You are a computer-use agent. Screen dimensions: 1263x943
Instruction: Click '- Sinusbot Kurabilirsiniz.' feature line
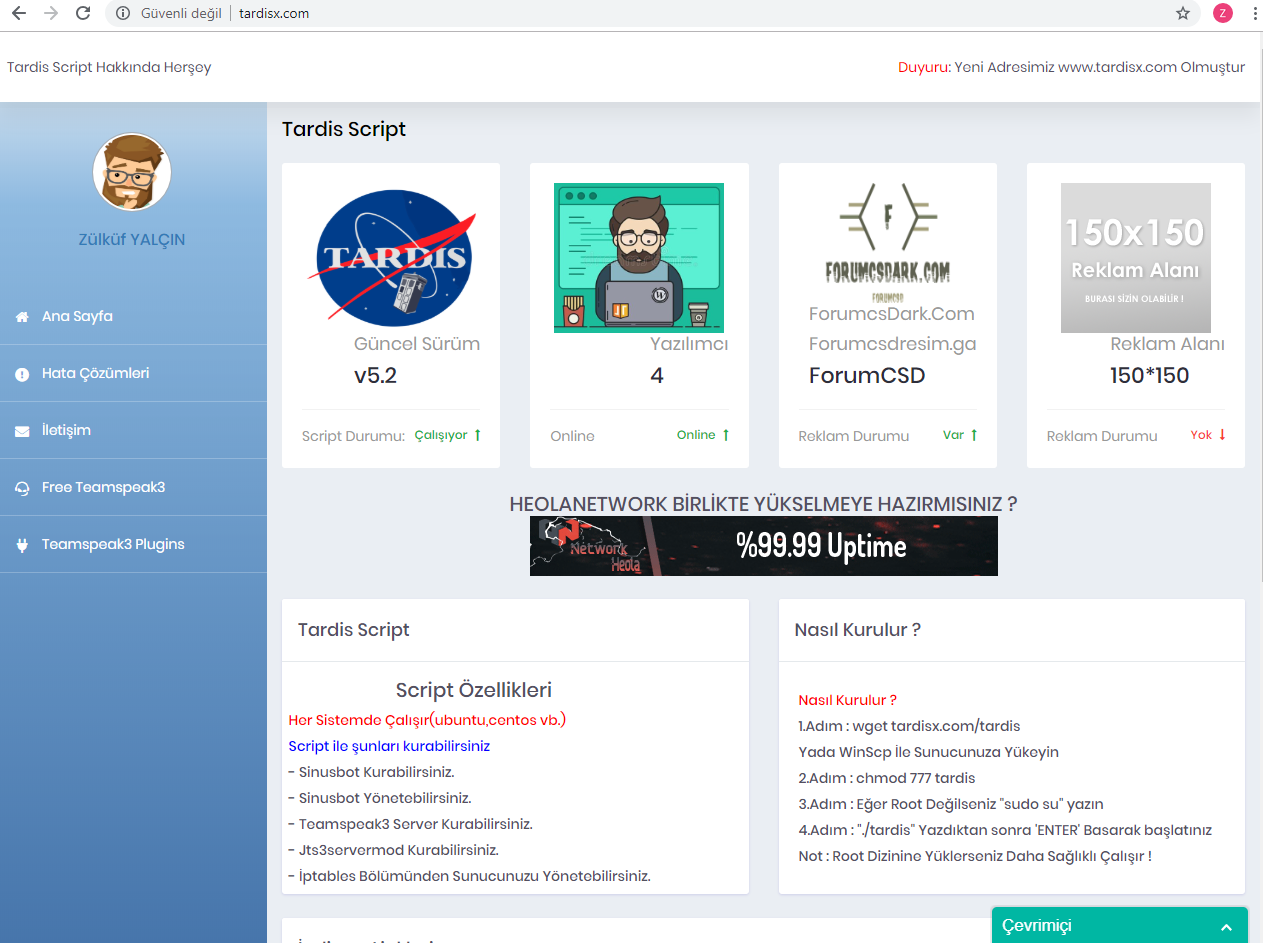click(371, 772)
